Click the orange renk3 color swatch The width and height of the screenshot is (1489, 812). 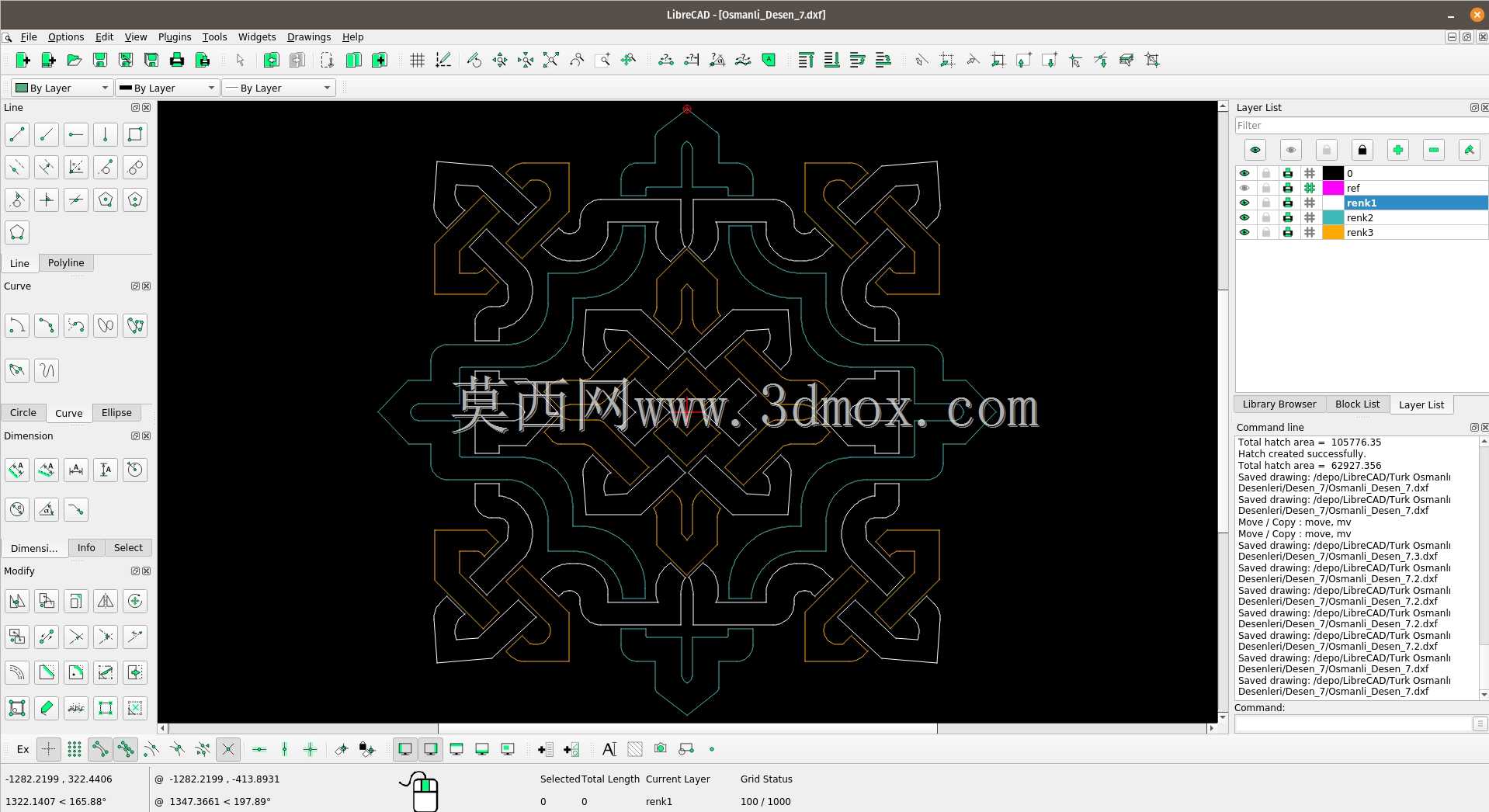click(1333, 232)
